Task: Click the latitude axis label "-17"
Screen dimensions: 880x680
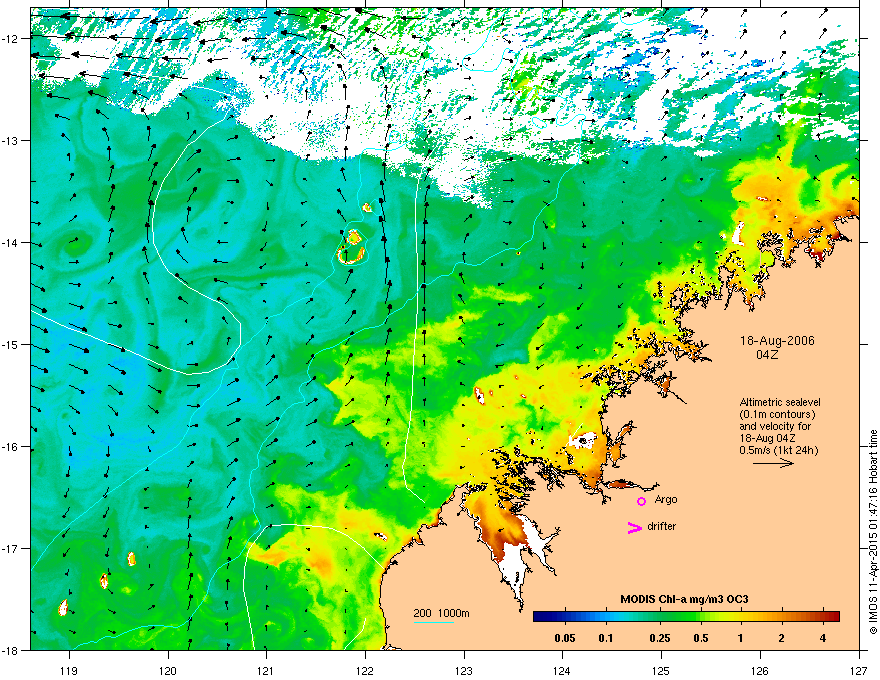Action: click(x=11, y=548)
